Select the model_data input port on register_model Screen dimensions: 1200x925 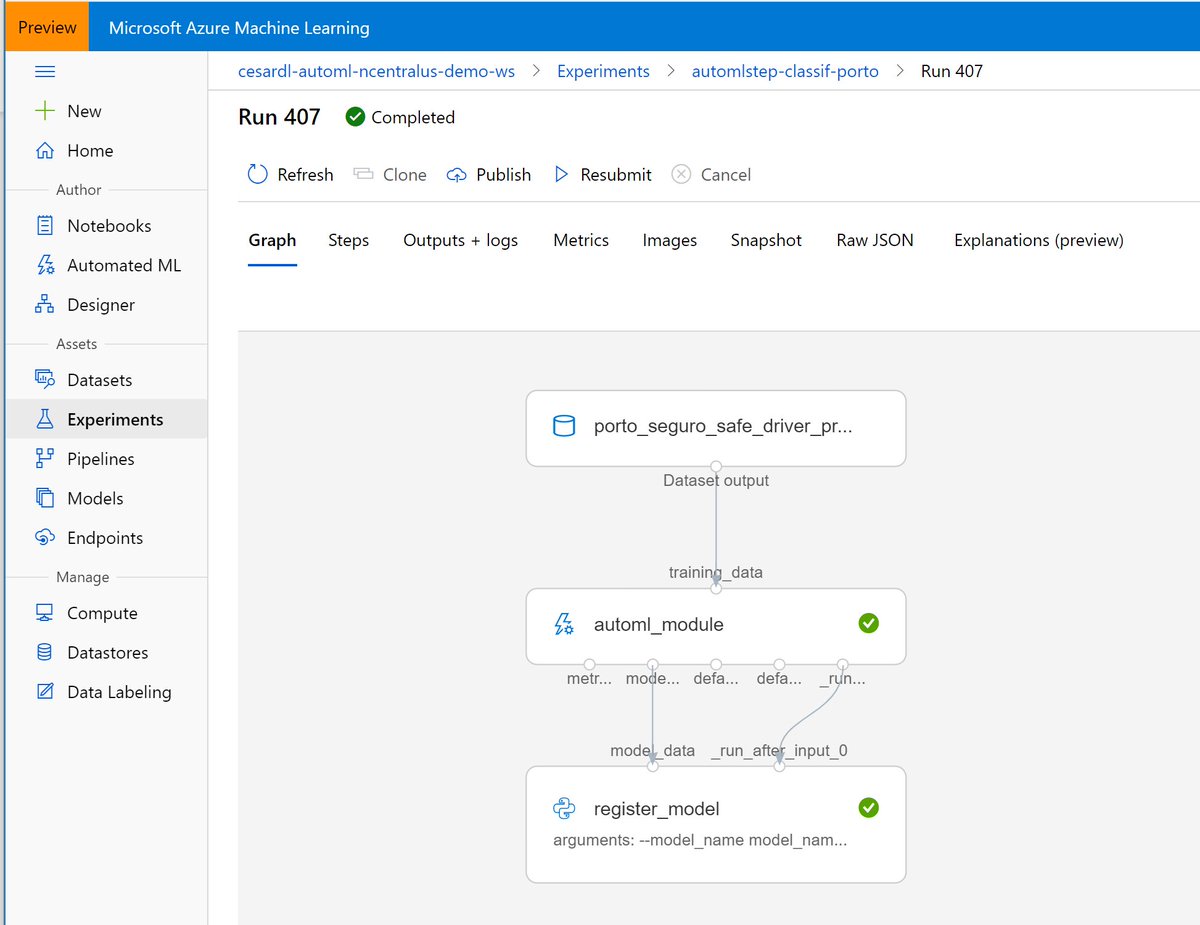pos(652,766)
